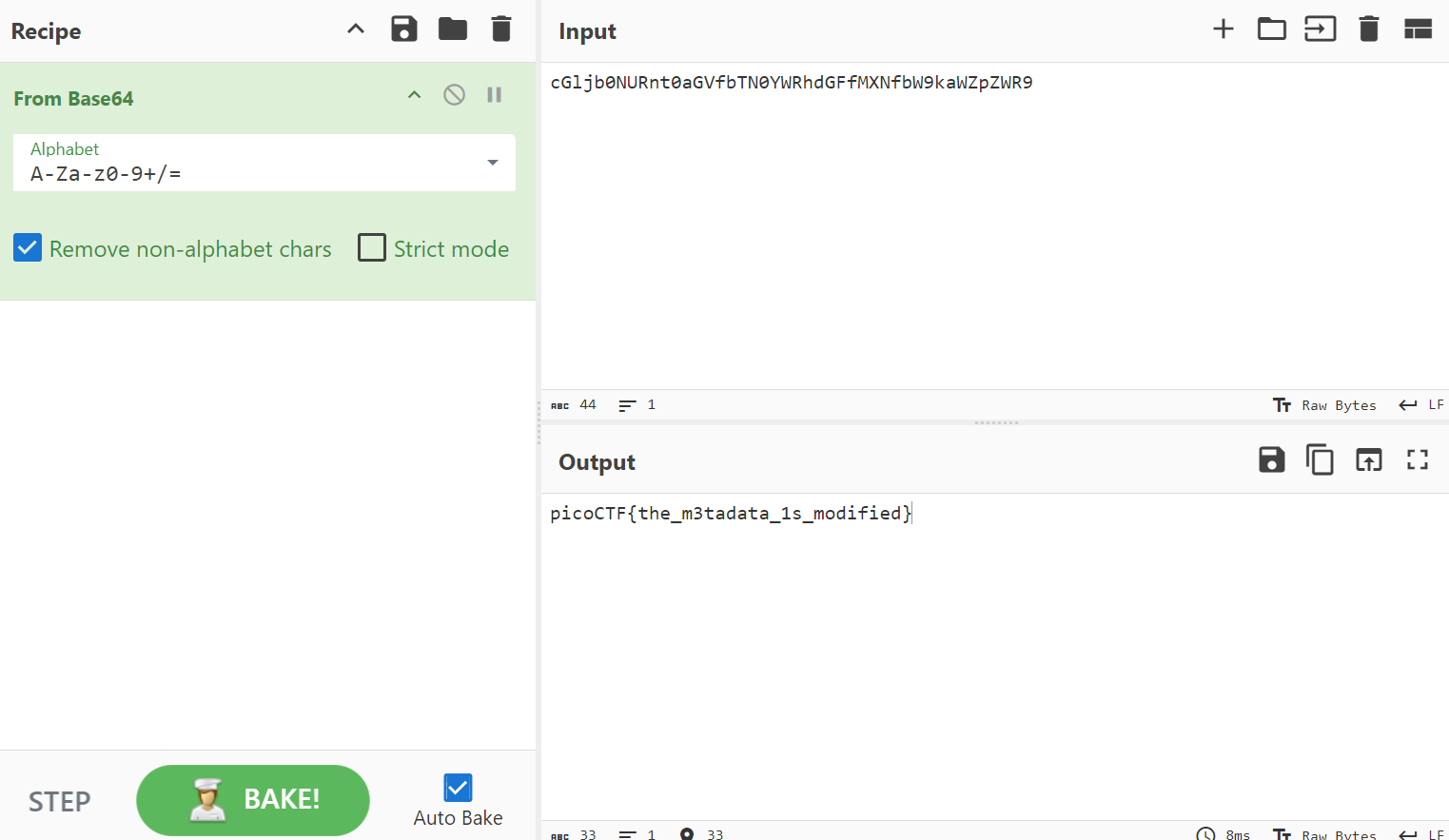Clear input and output

1369,29
